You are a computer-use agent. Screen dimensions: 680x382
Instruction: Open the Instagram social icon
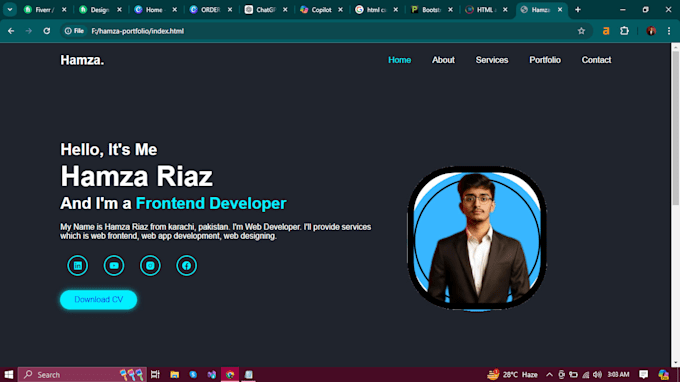point(150,265)
